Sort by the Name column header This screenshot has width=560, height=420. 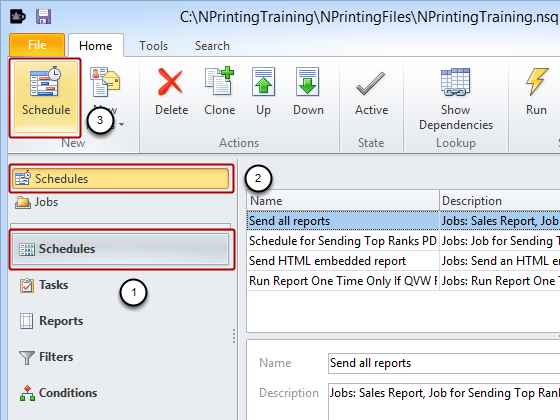pos(343,201)
